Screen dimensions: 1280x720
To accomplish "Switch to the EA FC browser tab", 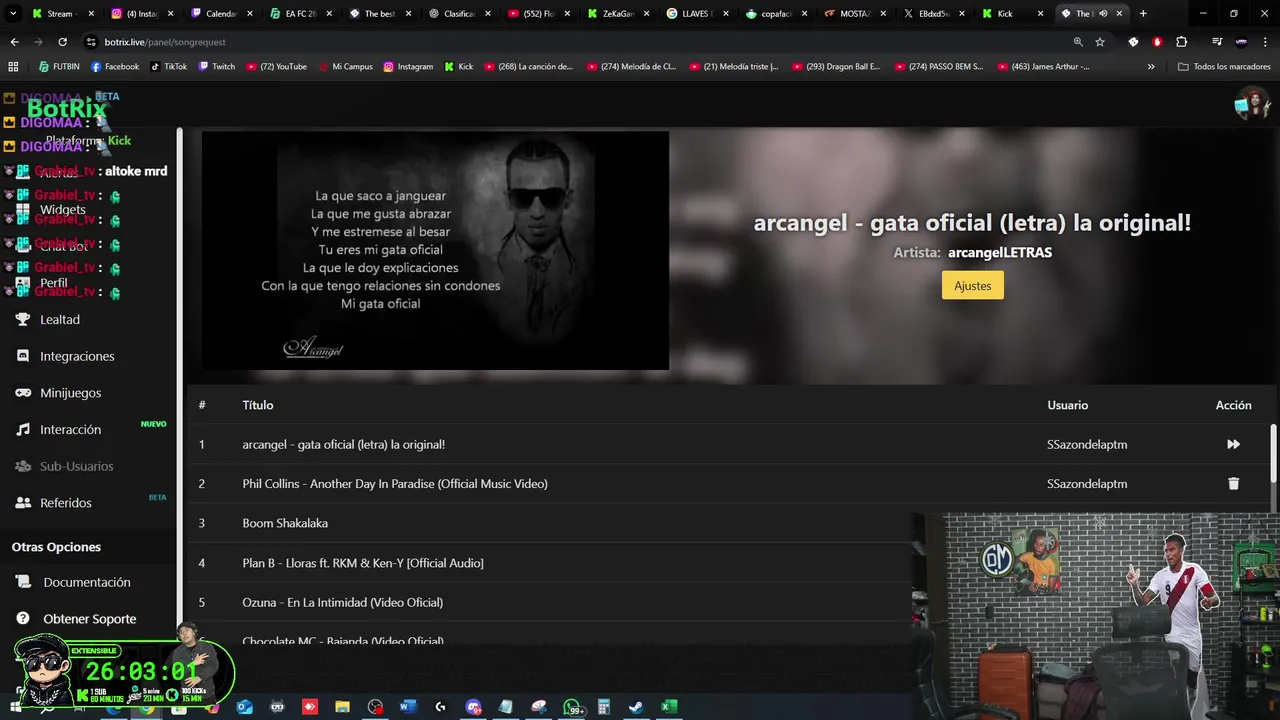I will (x=300, y=14).
